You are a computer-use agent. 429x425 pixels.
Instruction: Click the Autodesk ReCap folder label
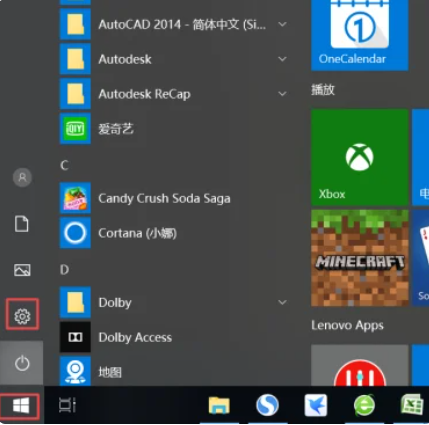point(144,94)
